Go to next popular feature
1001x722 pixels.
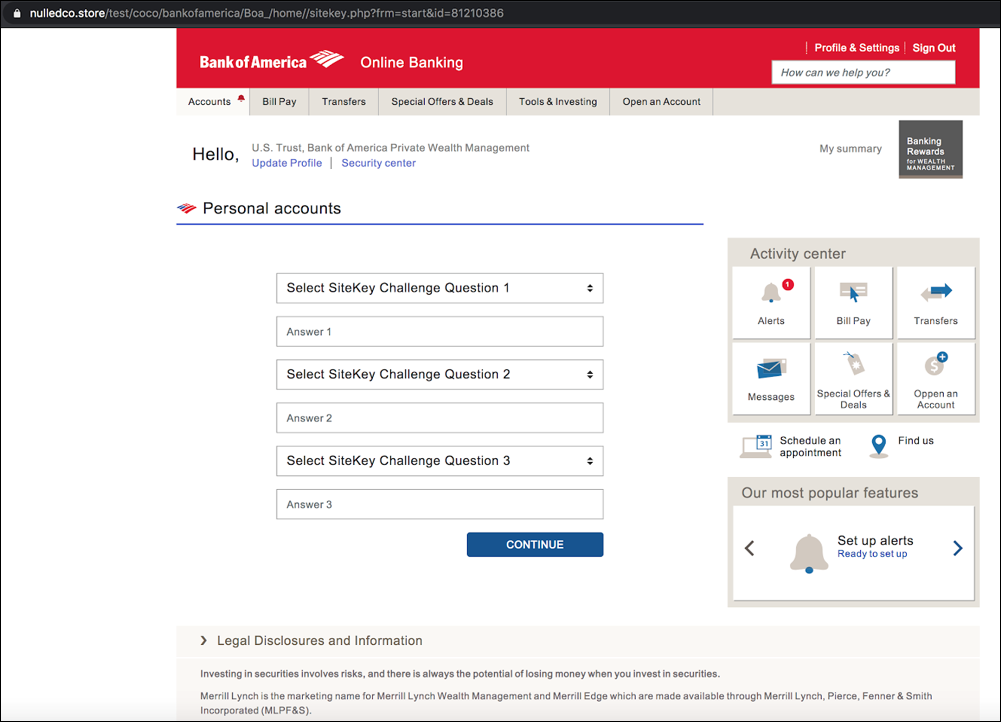(x=958, y=548)
